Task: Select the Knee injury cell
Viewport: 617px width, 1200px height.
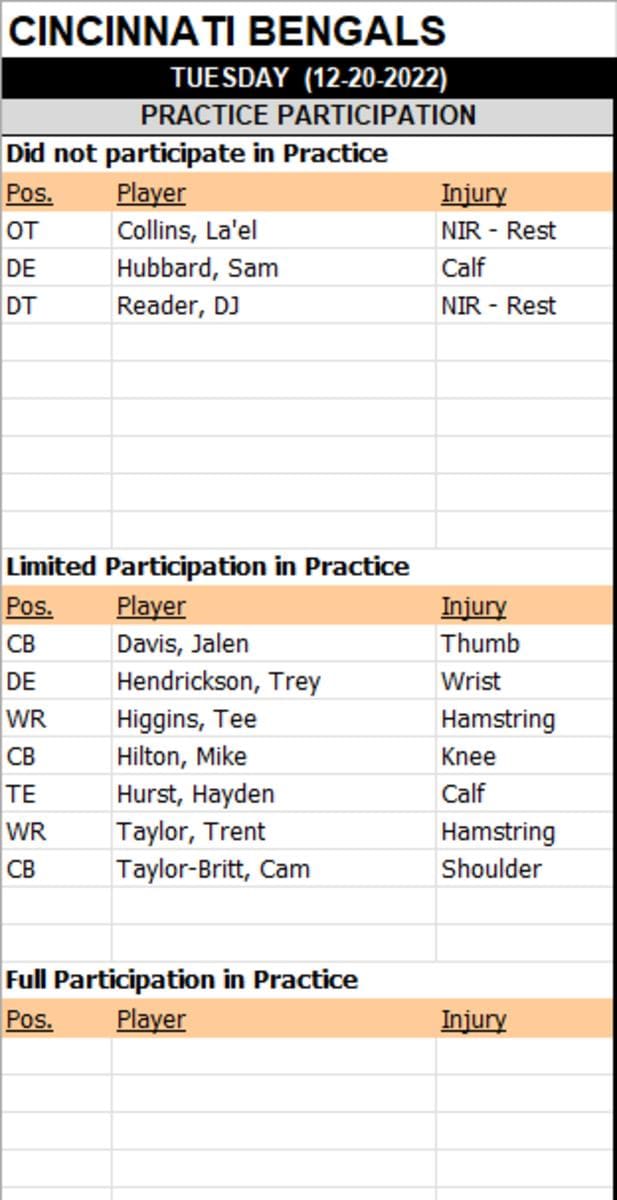Action: click(468, 756)
